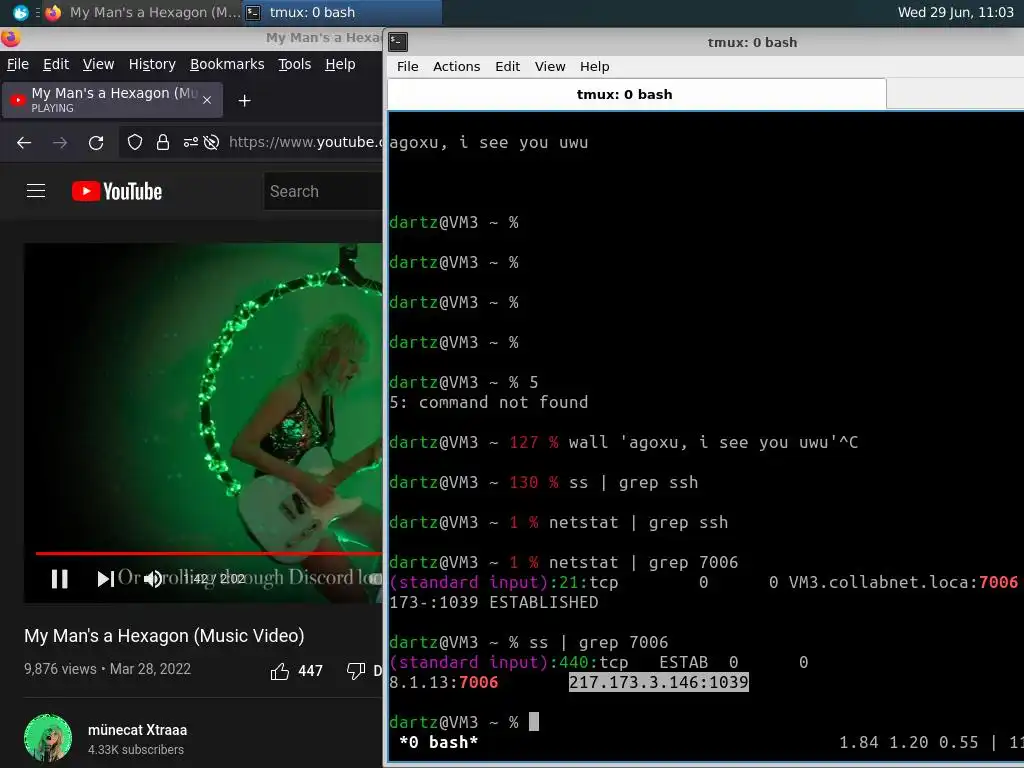Click the '9,876 views' text

pyautogui.click(x=60, y=669)
